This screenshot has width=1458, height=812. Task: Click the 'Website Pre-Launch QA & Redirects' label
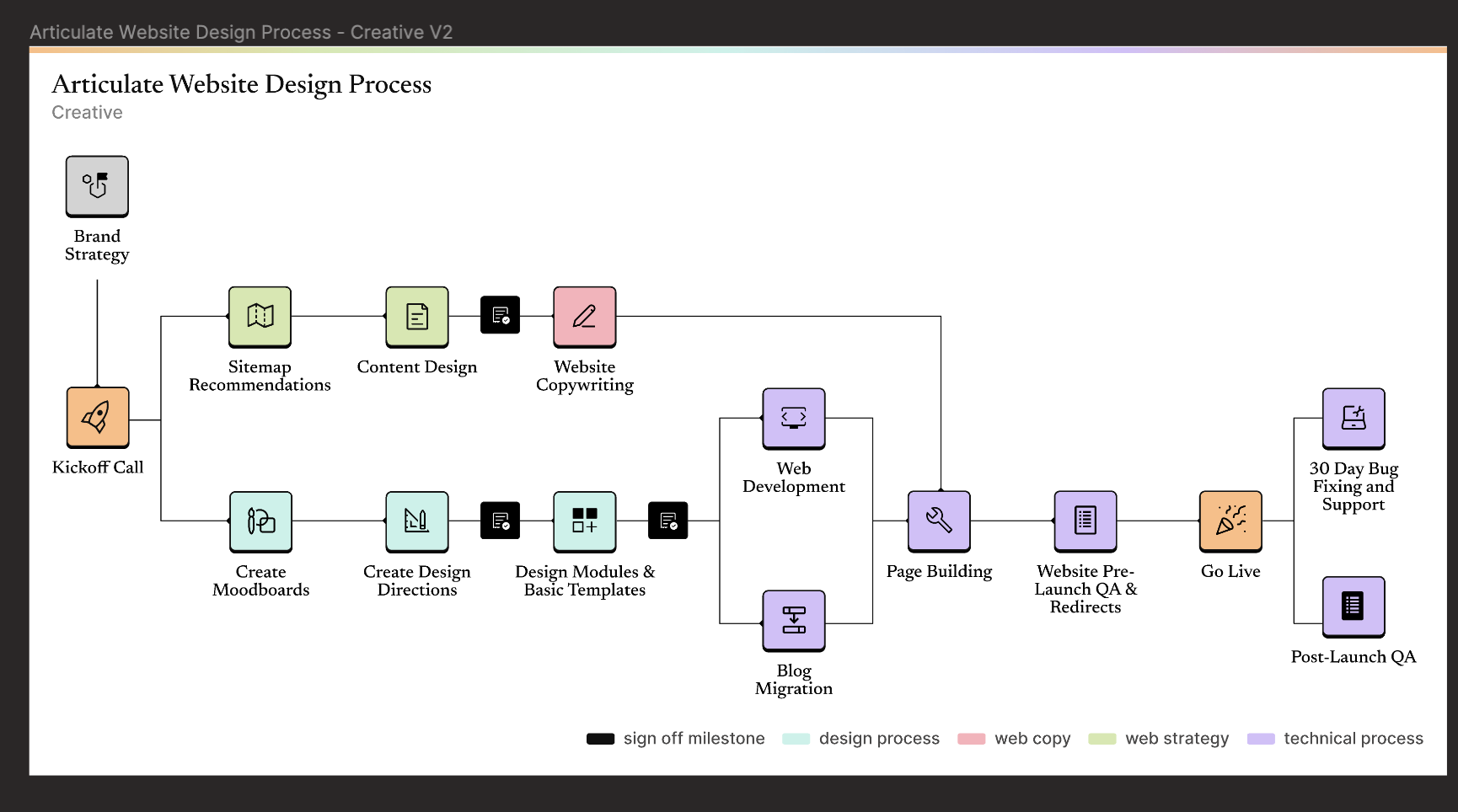pos(1085,589)
